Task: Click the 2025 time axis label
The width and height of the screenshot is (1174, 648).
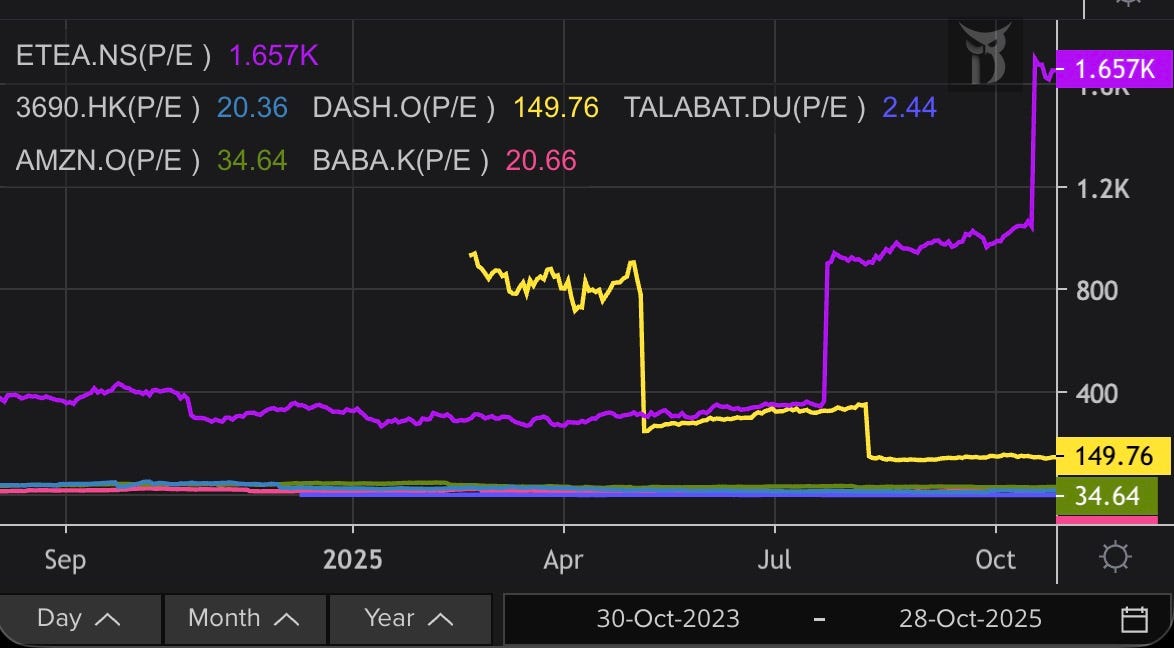Action: pos(353,560)
